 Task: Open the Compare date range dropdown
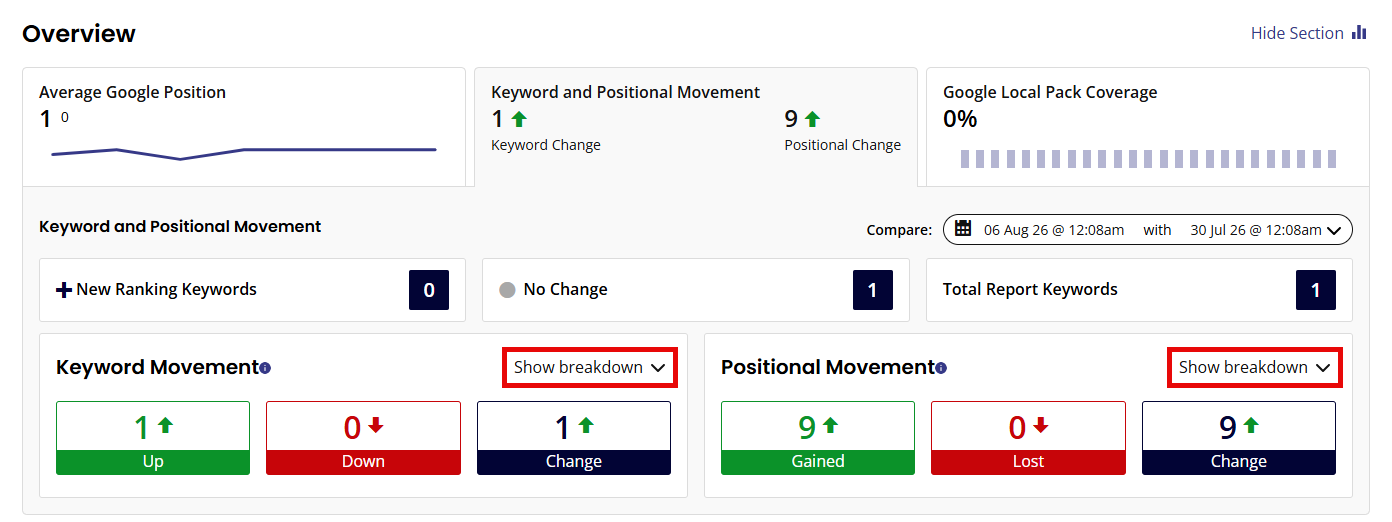tap(1148, 230)
